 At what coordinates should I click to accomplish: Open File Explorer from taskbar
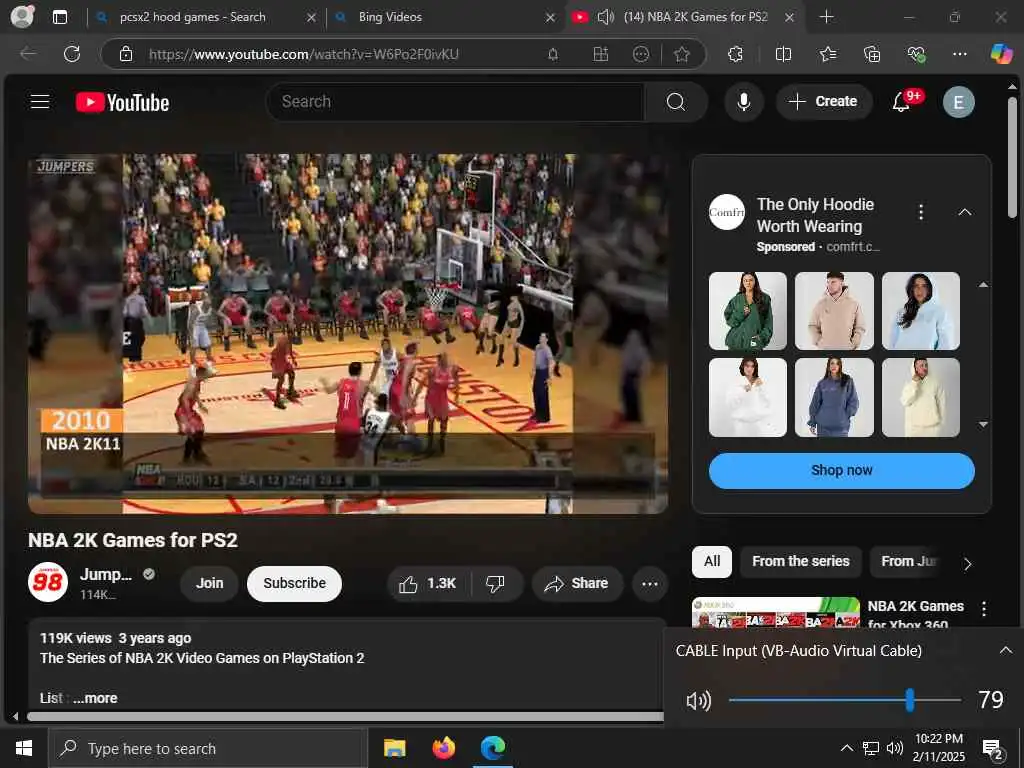[x=394, y=748]
